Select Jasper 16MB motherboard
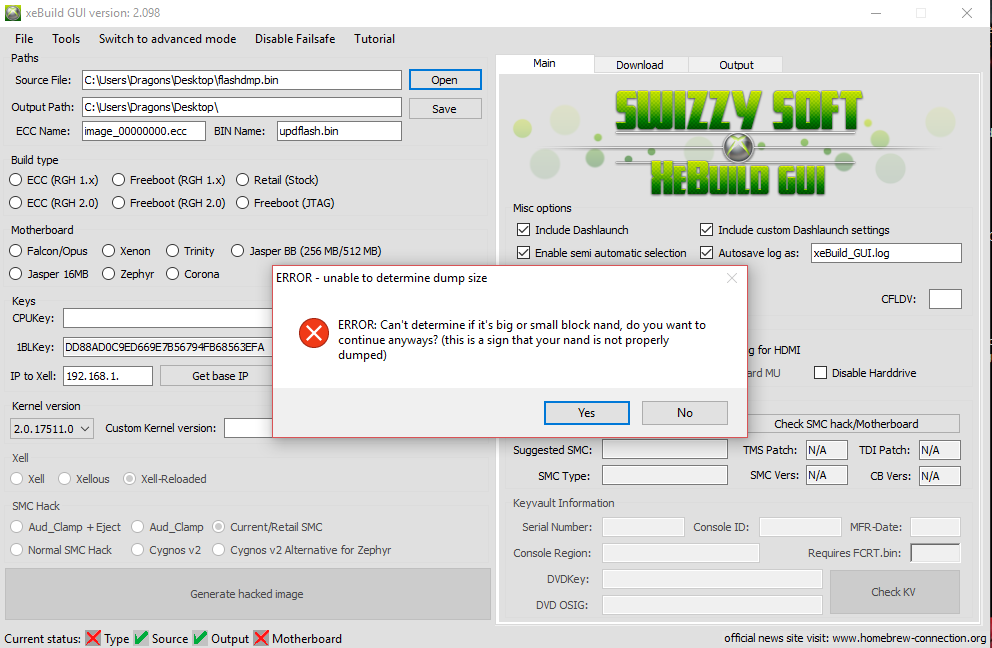 pyautogui.click(x=49, y=273)
